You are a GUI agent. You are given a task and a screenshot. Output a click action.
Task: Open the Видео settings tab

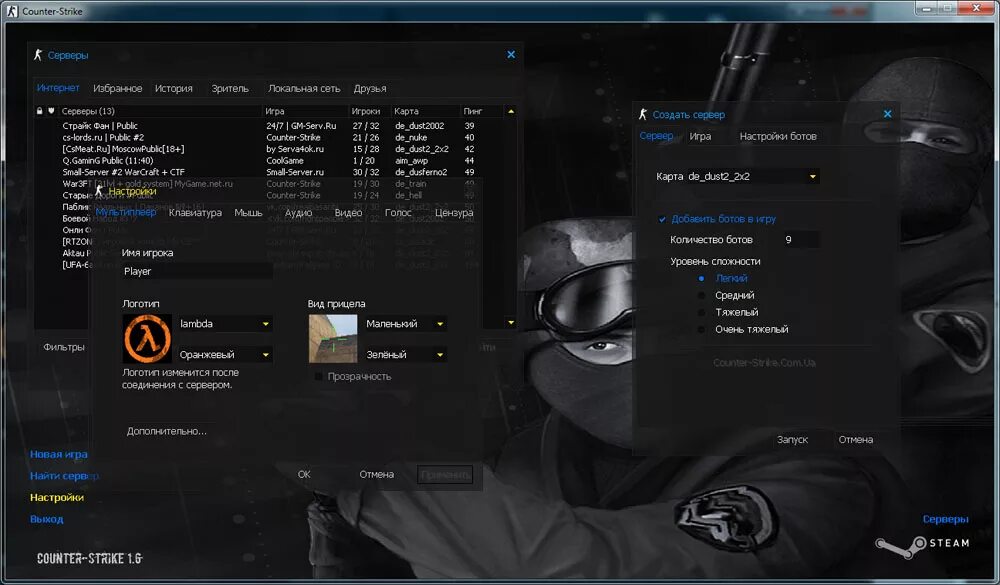pyautogui.click(x=348, y=212)
